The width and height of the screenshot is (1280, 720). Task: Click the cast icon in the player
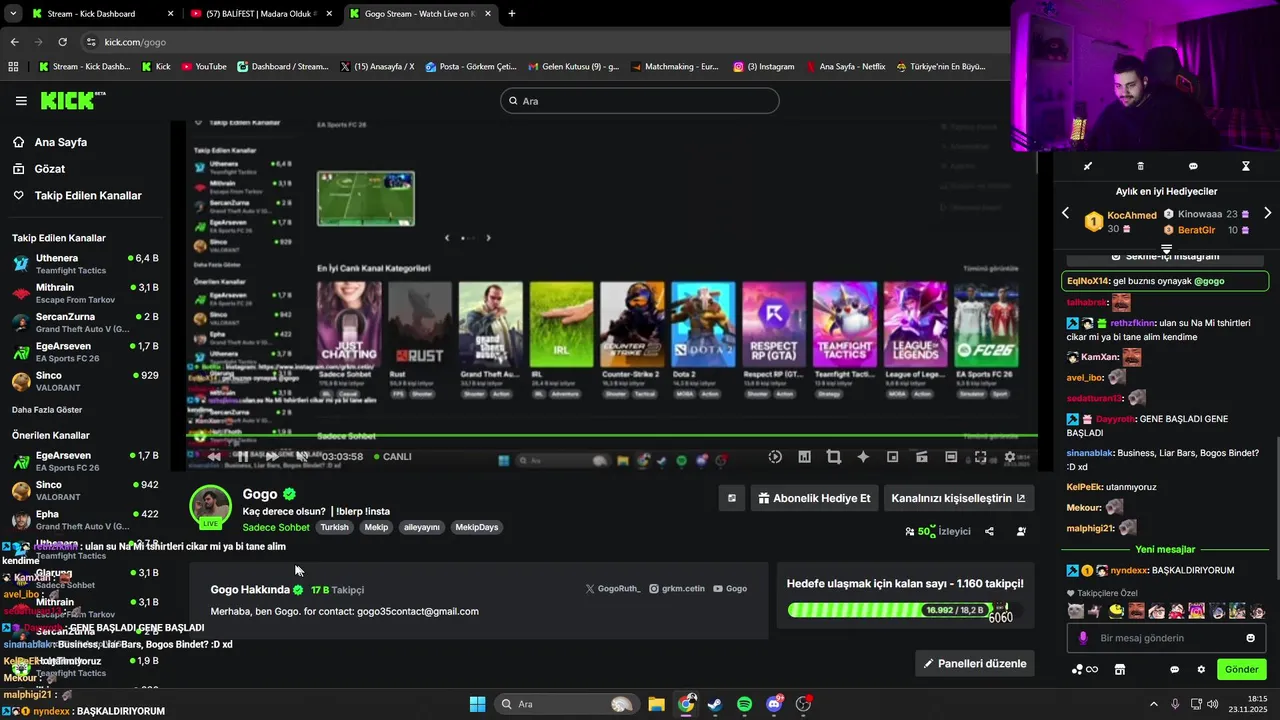coord(921,457)
